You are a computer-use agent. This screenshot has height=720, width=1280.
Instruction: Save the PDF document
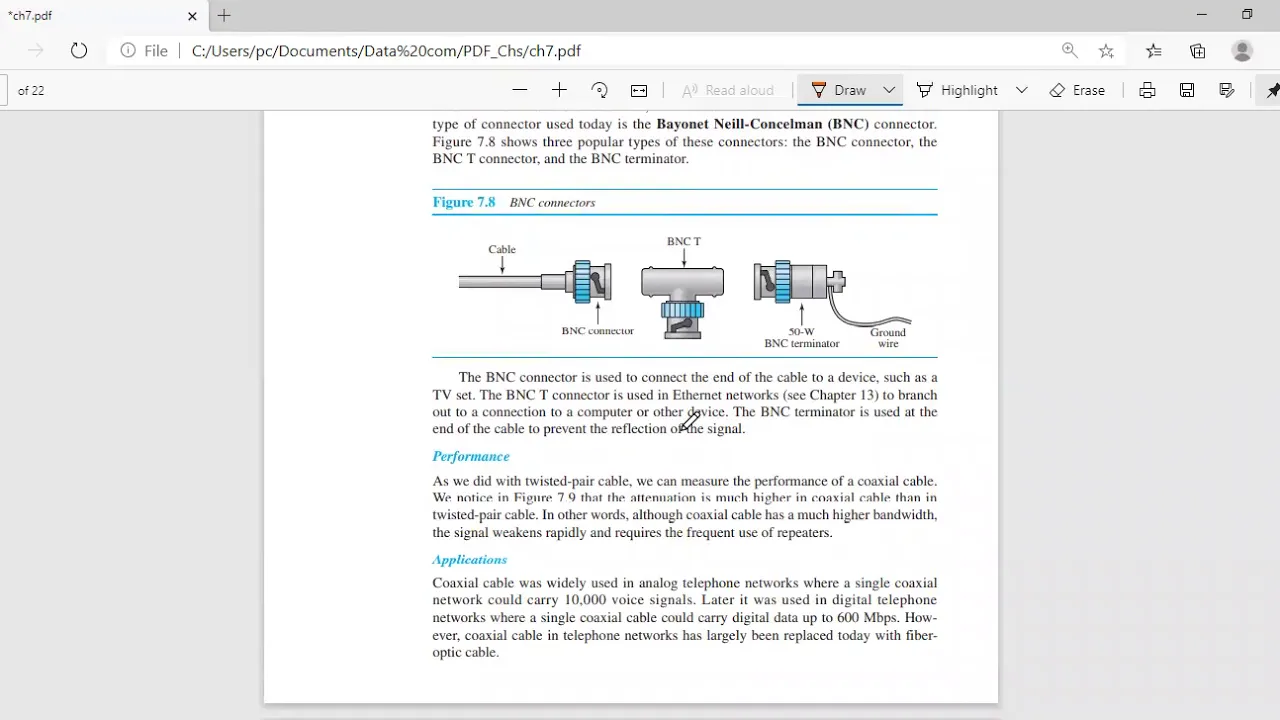(1187, 90)
